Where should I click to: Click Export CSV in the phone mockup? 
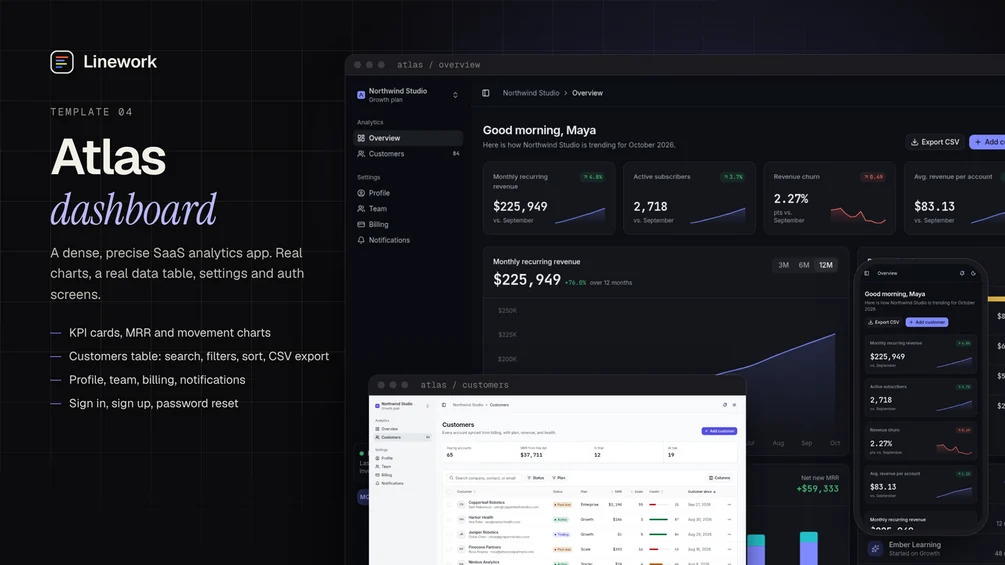[884, 322]
